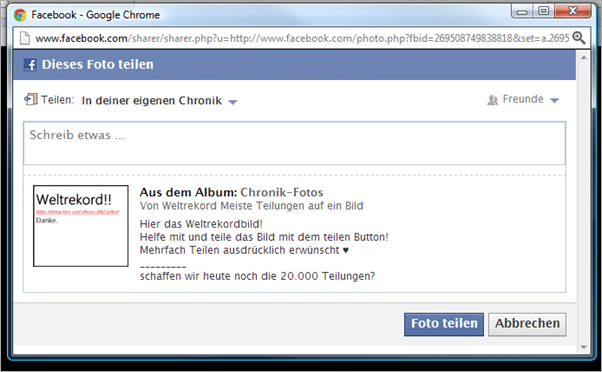Open the Chronik-Fotos album link

coord(282,192)
